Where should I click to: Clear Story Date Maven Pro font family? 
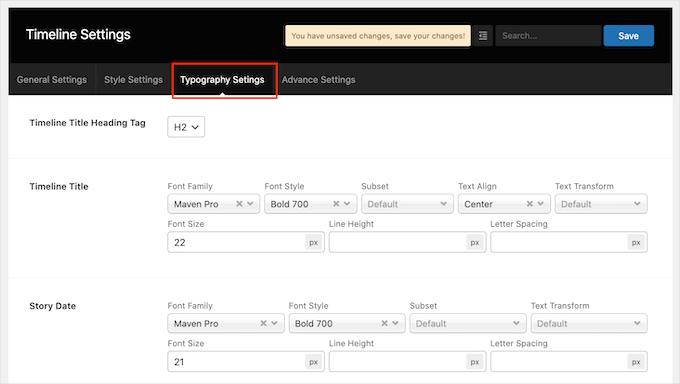click(263, 323)
